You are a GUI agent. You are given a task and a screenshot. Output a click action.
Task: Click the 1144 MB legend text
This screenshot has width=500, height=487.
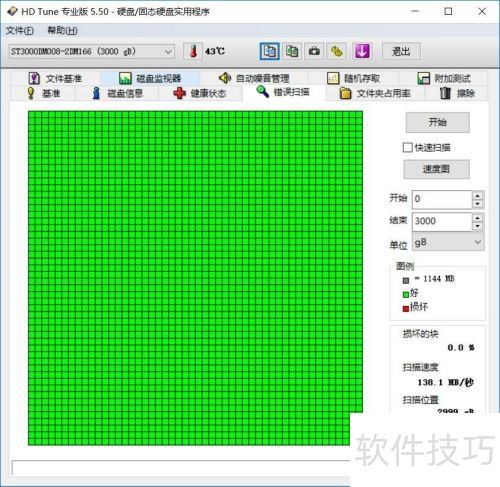(439, 279)
